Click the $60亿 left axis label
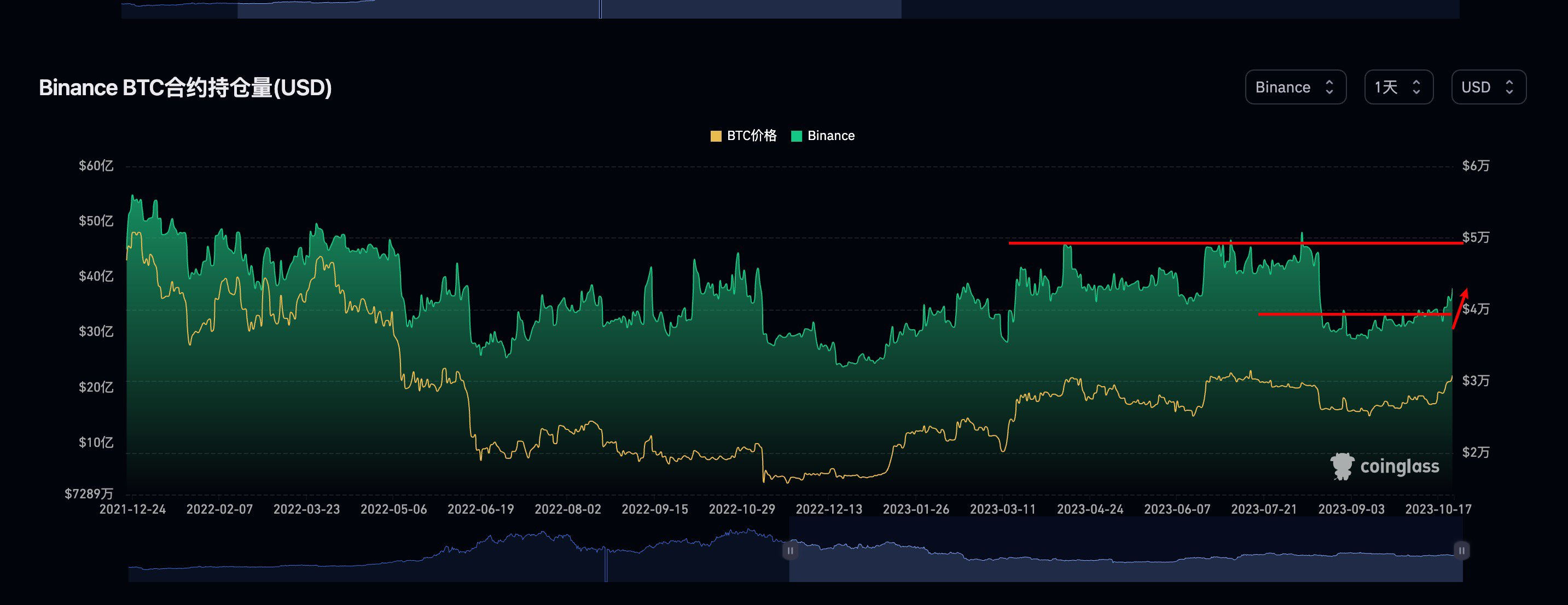 click(x=96, y=166)
